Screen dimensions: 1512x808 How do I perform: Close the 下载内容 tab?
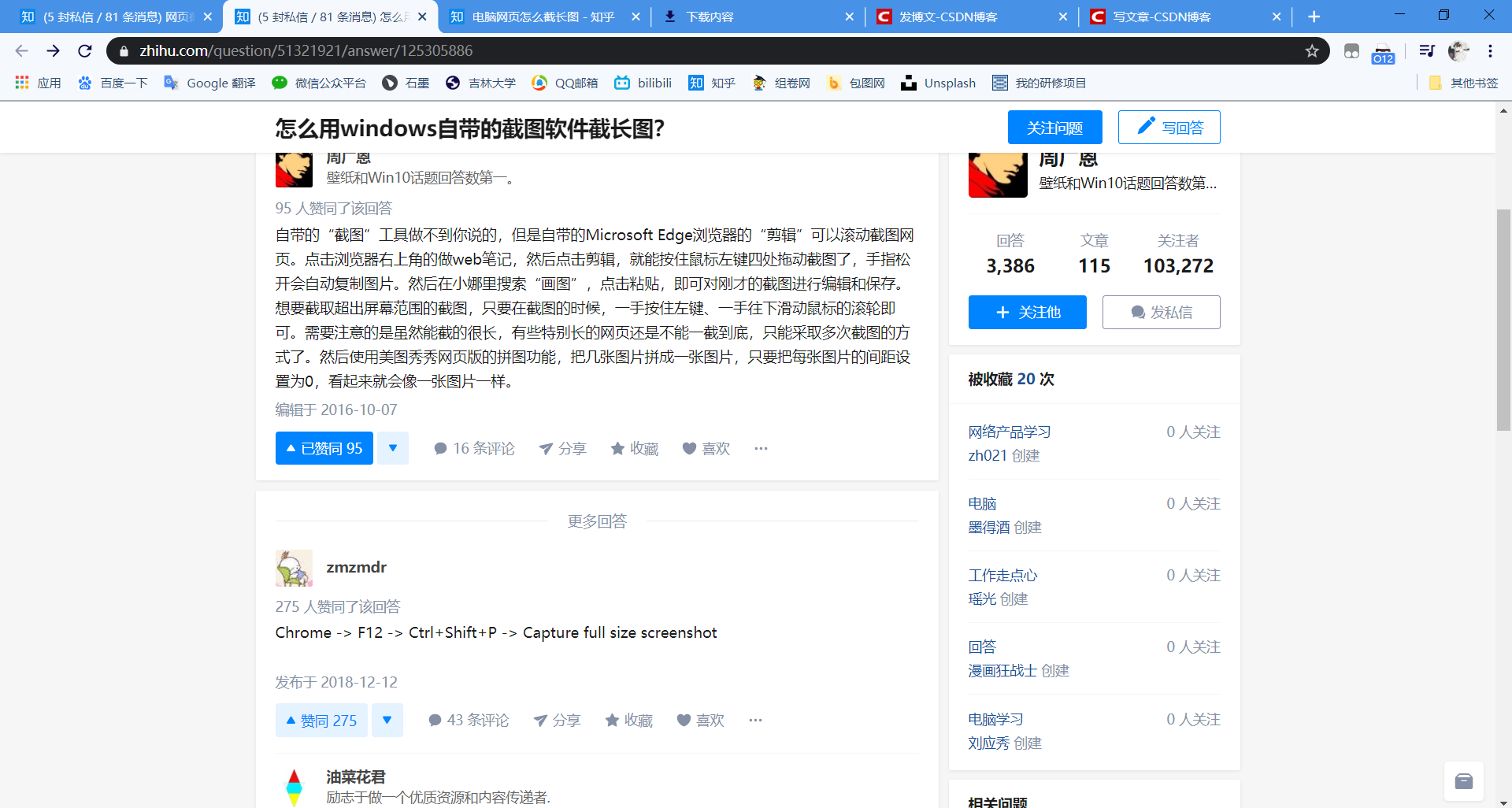pyautogui.click(x=849, y=17)
